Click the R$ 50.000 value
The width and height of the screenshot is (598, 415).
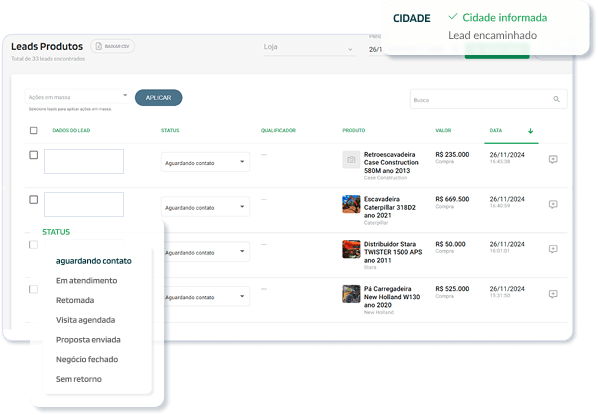pos(450,244)
